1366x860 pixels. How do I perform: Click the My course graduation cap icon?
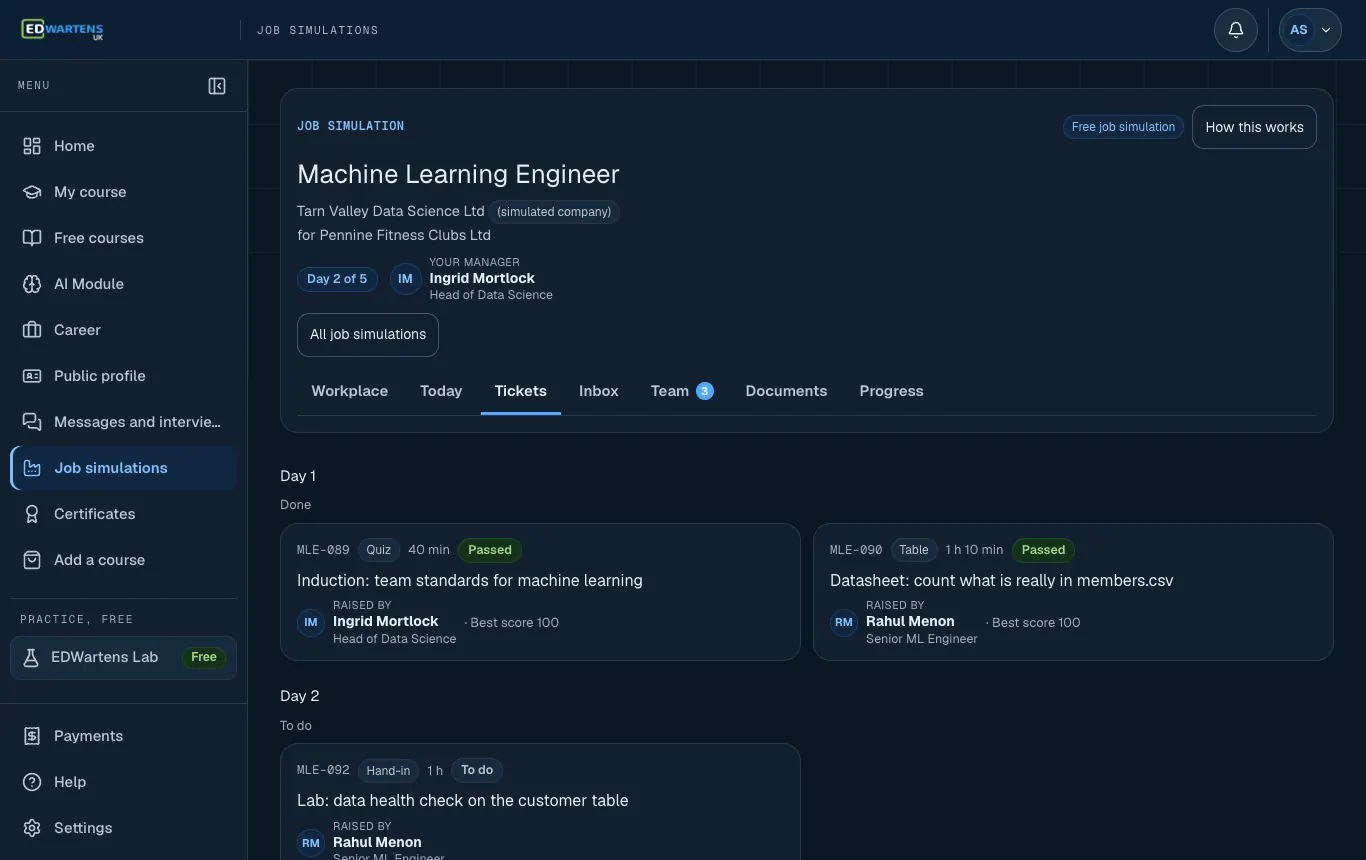[32, 192]
